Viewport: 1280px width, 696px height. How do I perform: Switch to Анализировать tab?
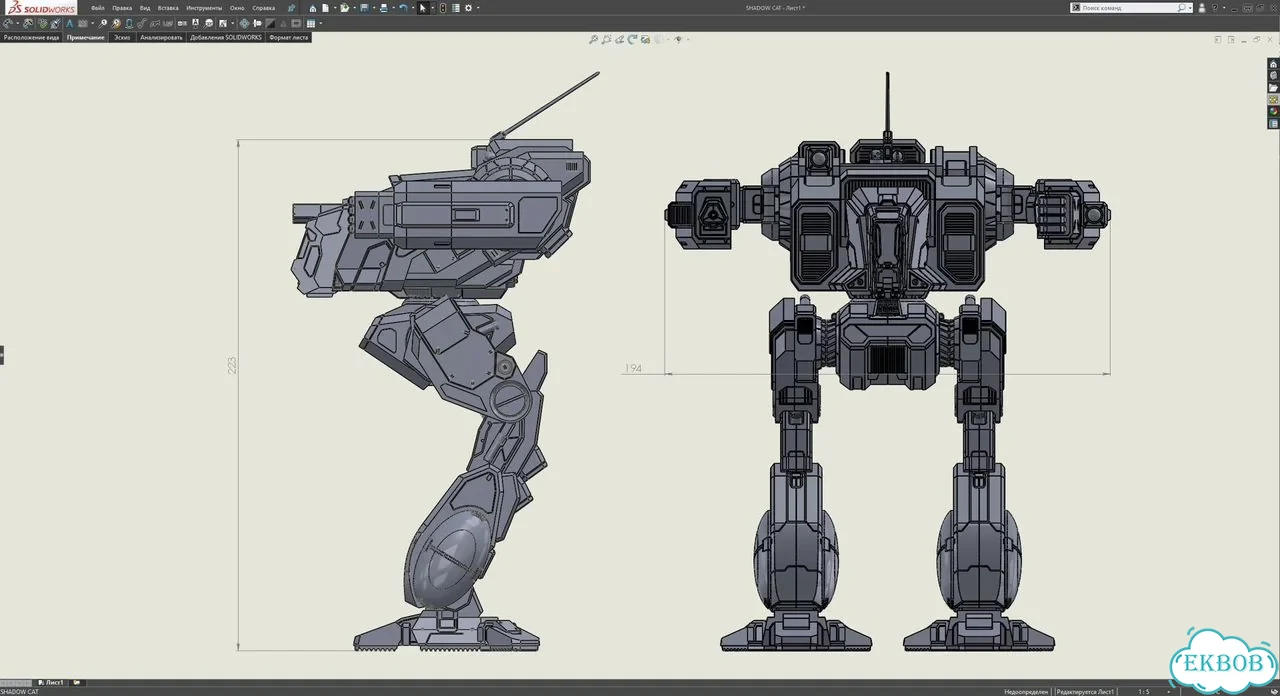pos(161,37)
